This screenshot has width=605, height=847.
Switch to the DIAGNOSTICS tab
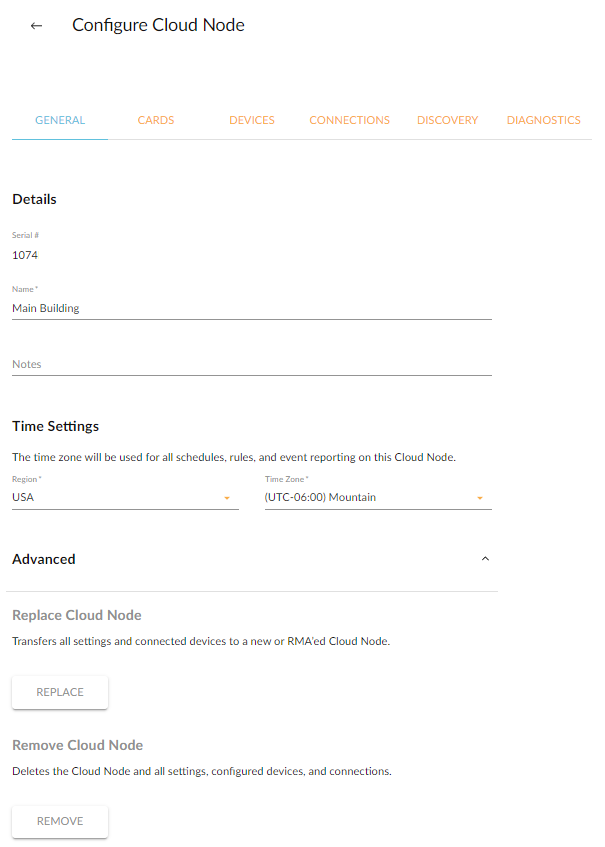point(543,119)
